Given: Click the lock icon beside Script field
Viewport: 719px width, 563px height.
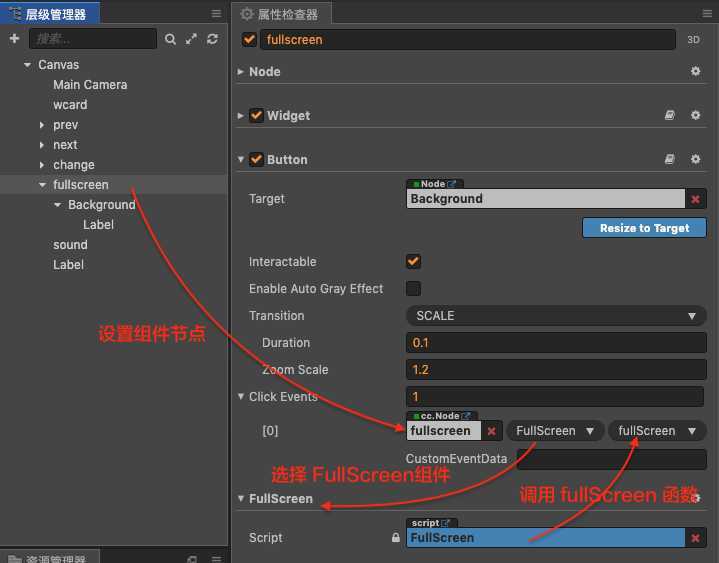Looking at the screenshot, I should click(x=396, y=537).
